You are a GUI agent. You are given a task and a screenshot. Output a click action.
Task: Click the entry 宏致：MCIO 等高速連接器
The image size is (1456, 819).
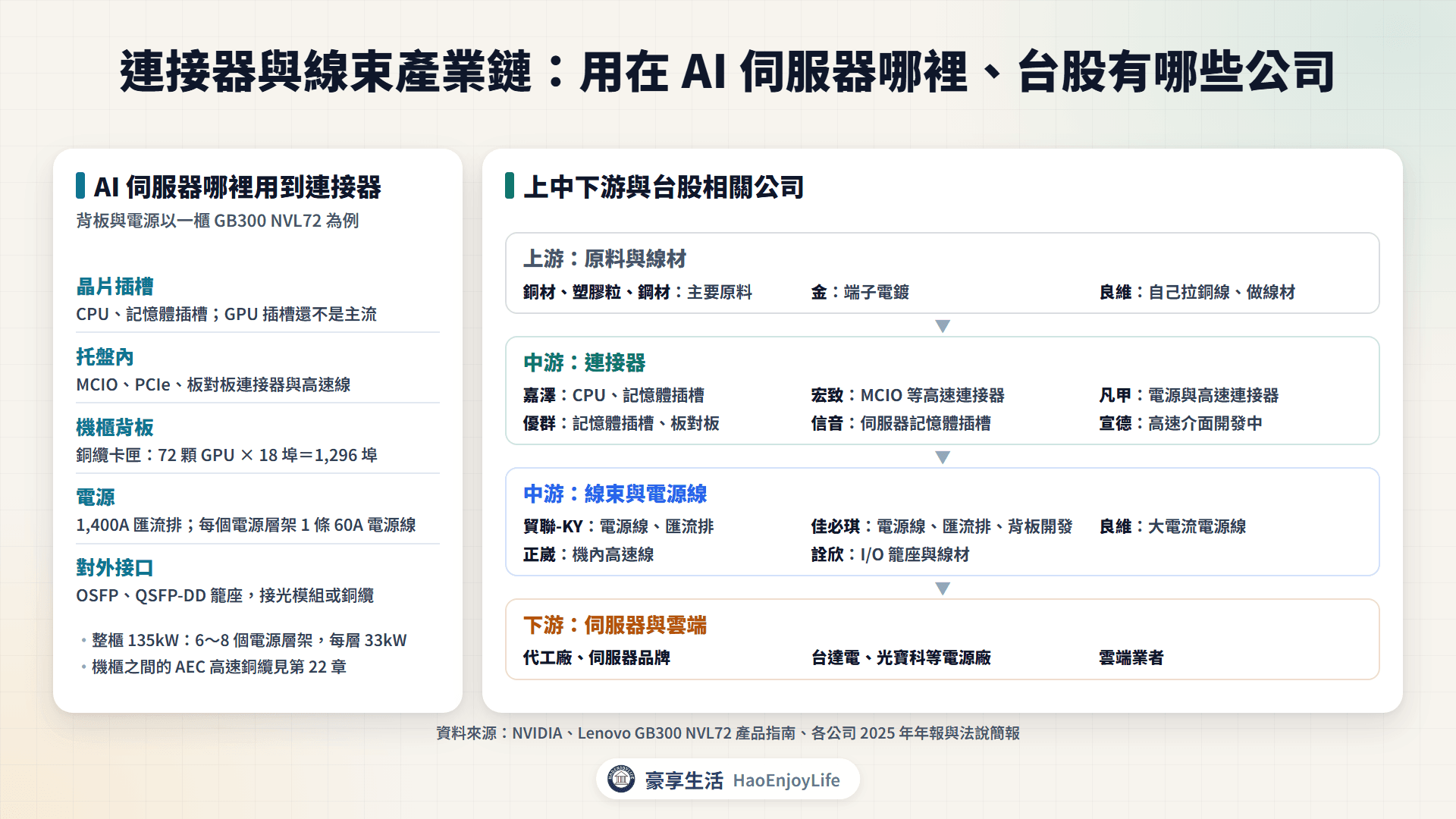click(908, 395)
